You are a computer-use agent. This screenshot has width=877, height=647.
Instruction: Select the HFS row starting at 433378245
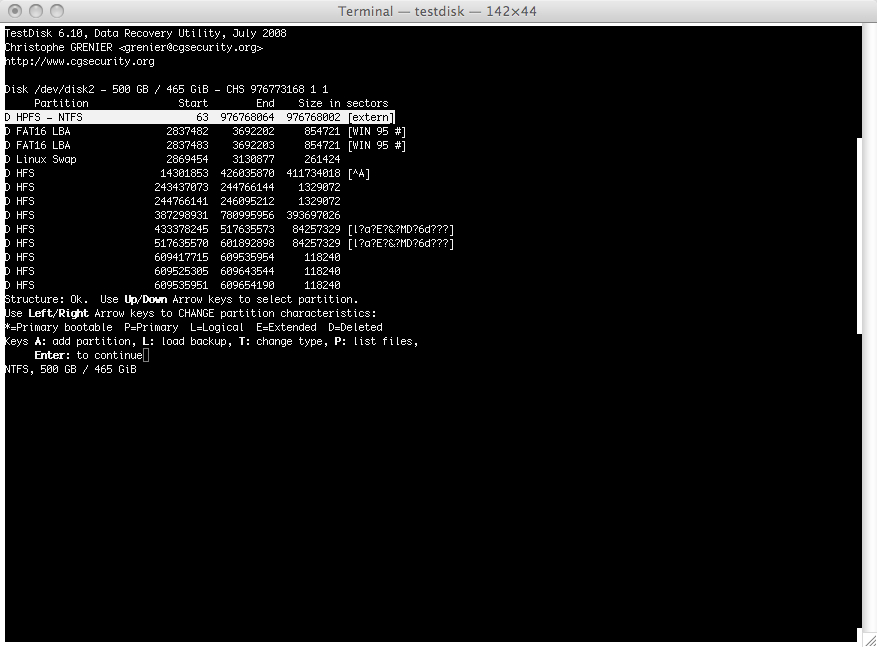pos(229,229)
